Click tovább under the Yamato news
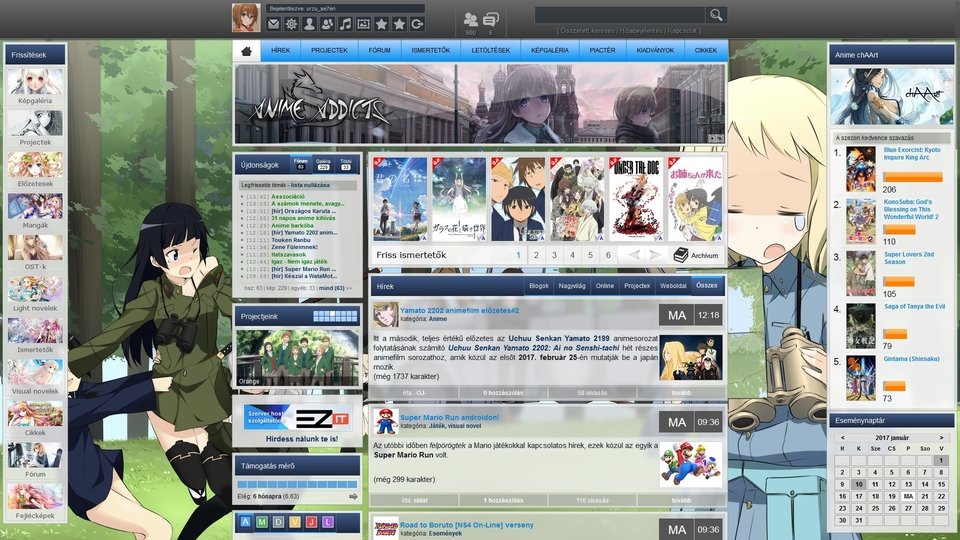Viewport: 960px width, 540px height. click(x=681, y=392)
